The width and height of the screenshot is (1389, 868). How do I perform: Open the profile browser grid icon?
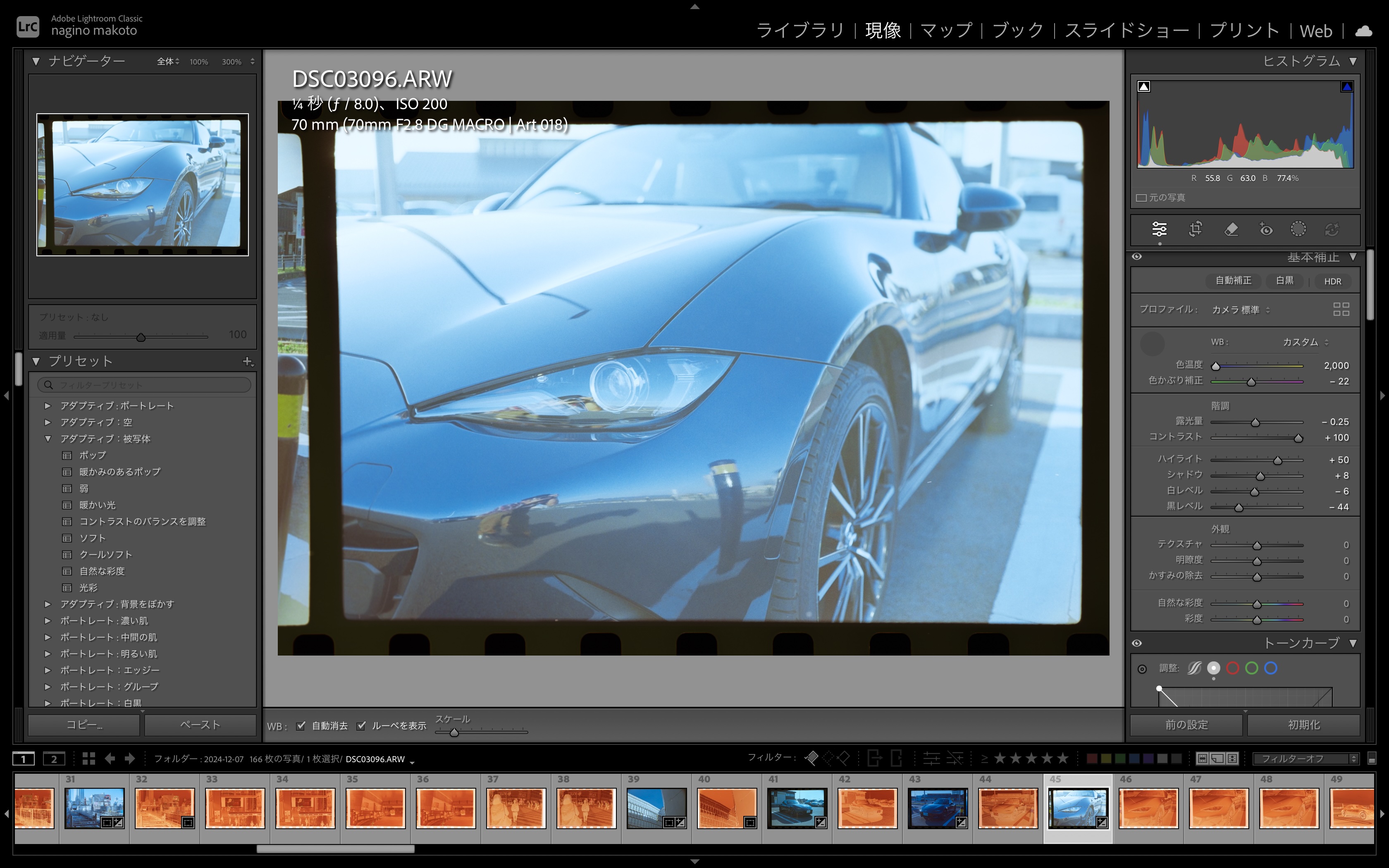[x=1341, y=310]
